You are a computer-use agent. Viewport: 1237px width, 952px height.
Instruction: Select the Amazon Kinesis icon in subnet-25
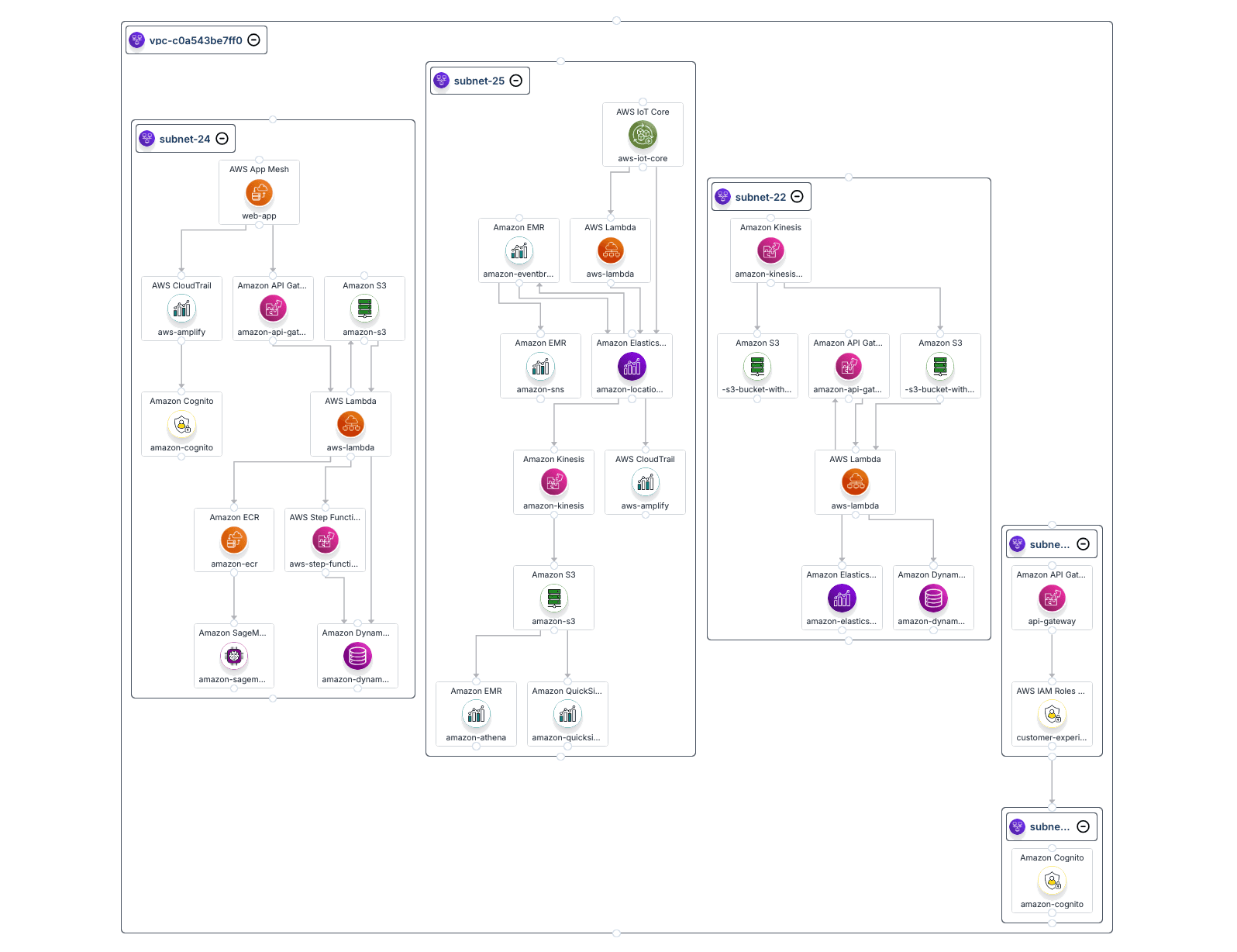pos(553,482)
